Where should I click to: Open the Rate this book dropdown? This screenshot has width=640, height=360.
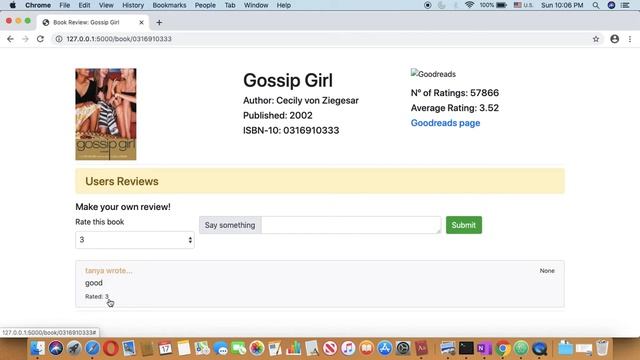[x=135, y=240]
